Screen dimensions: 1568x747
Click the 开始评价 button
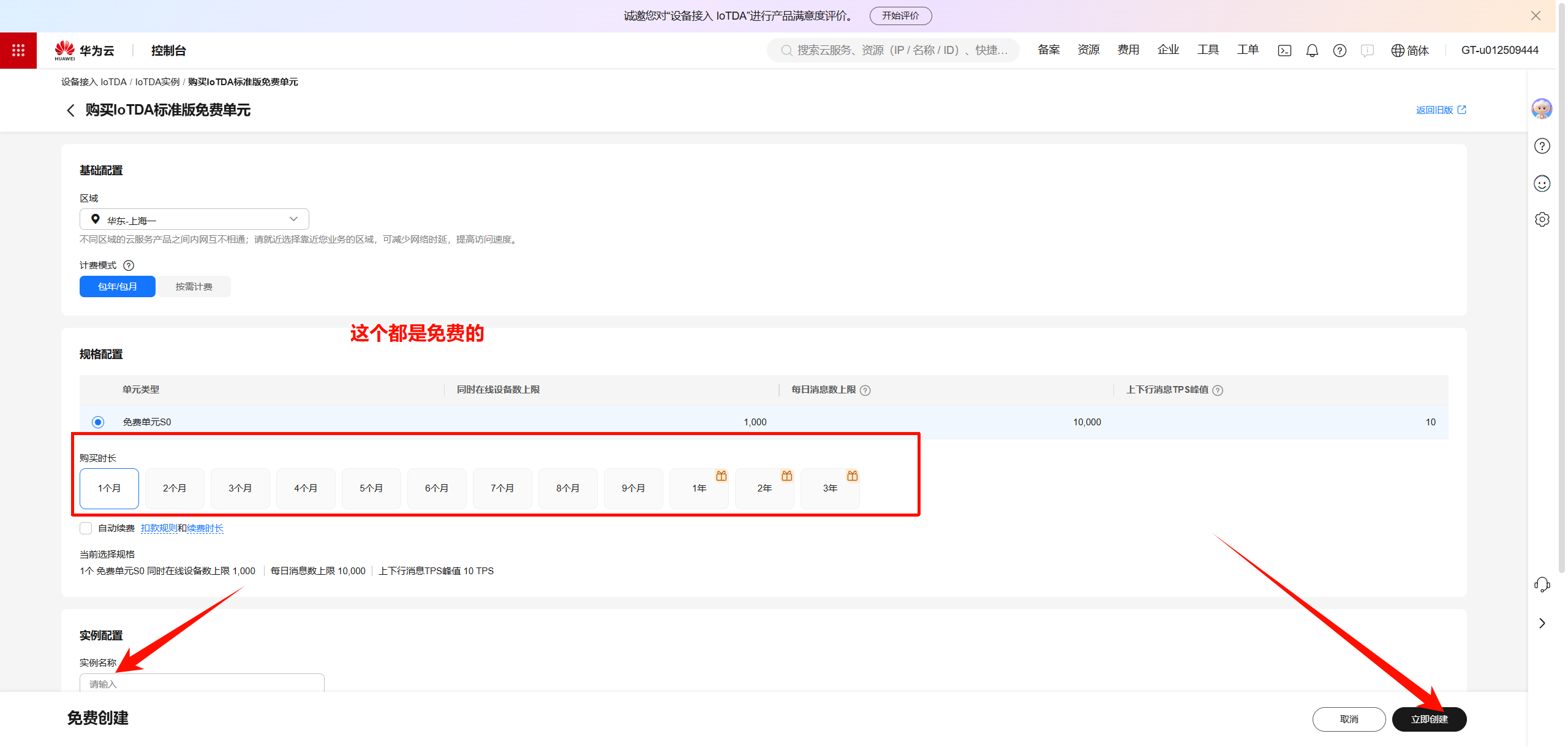point(900,16)
